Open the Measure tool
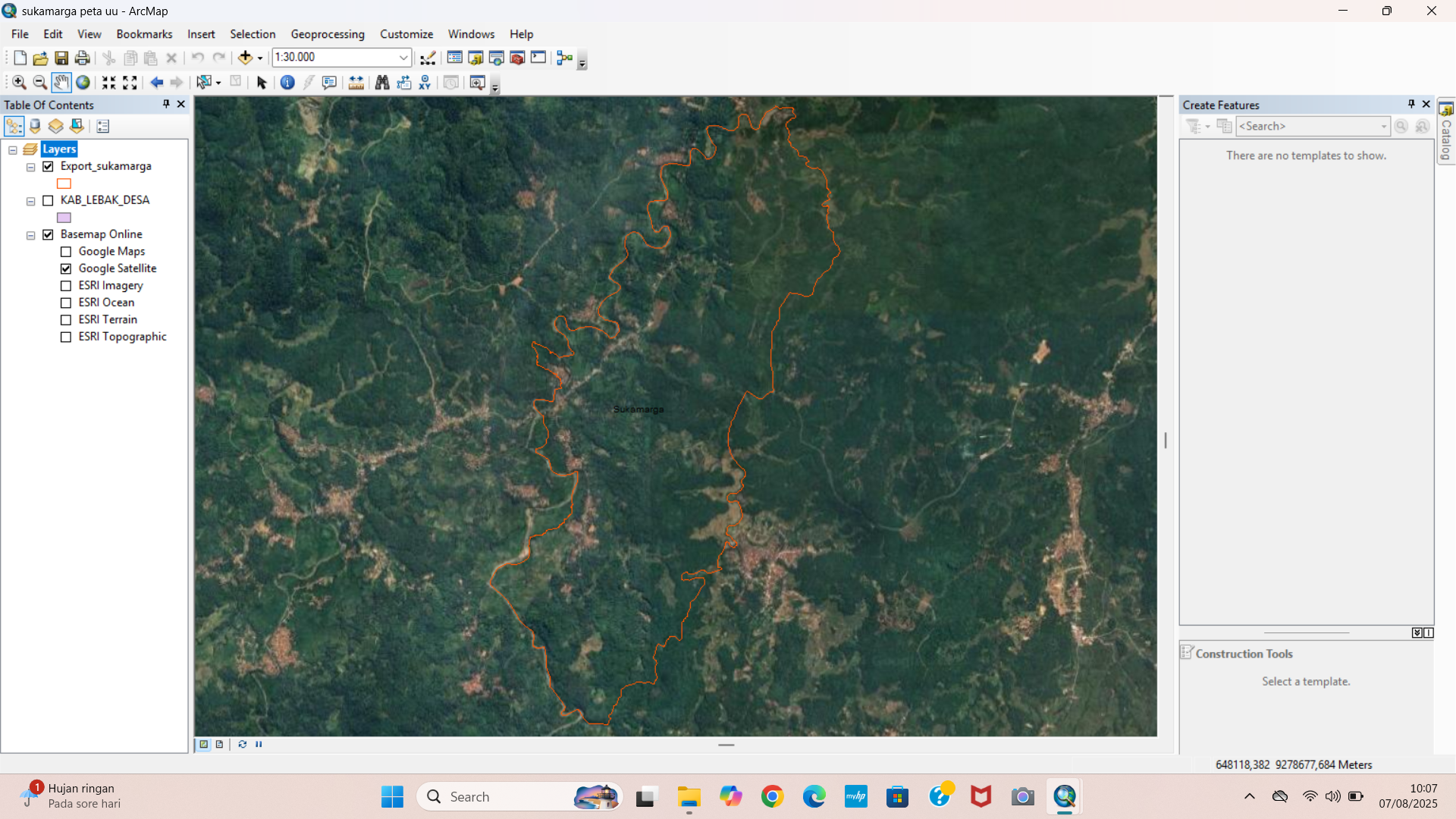This screenshot has width=1456, height=819. point(356,83)
